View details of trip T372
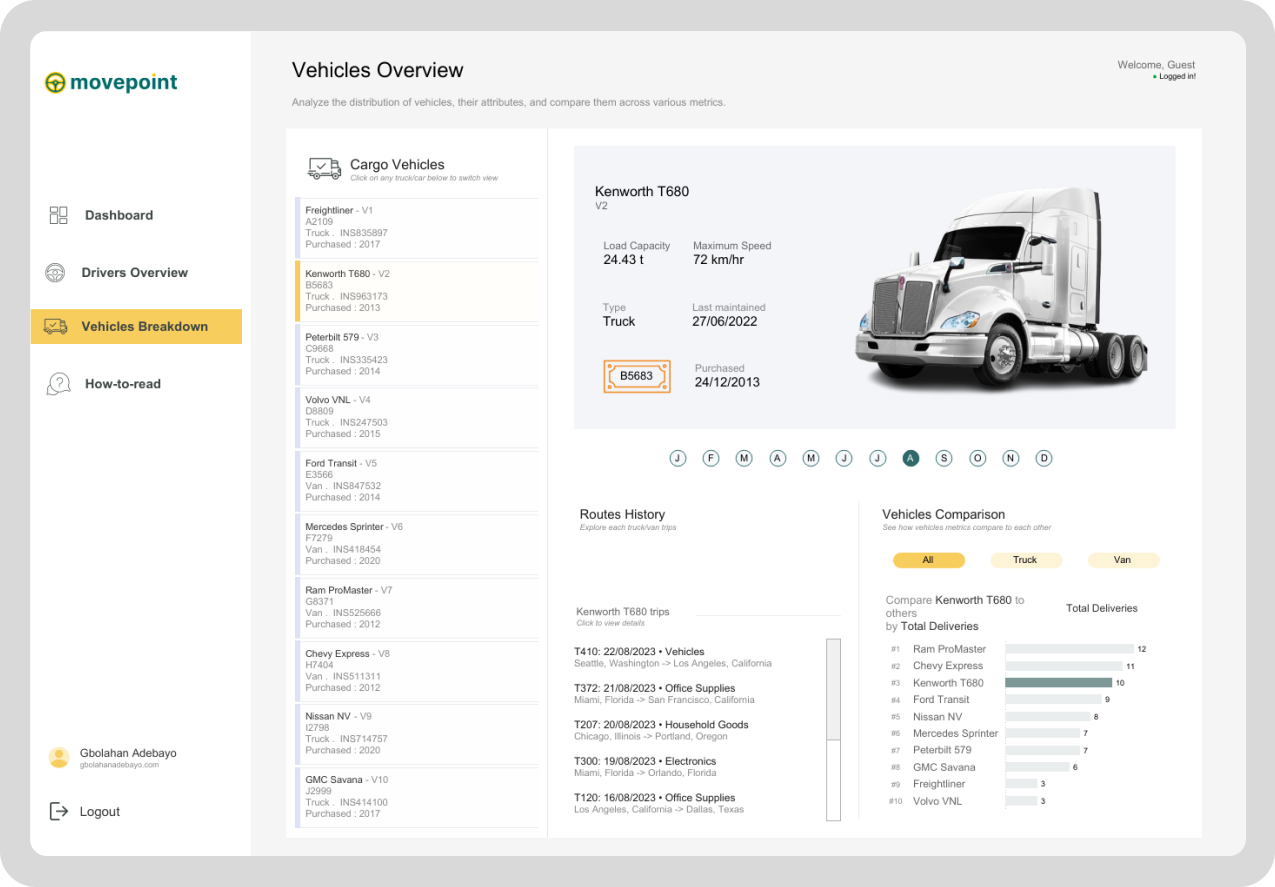Viewport: 1275px width, 887px height. click(665, 694)
